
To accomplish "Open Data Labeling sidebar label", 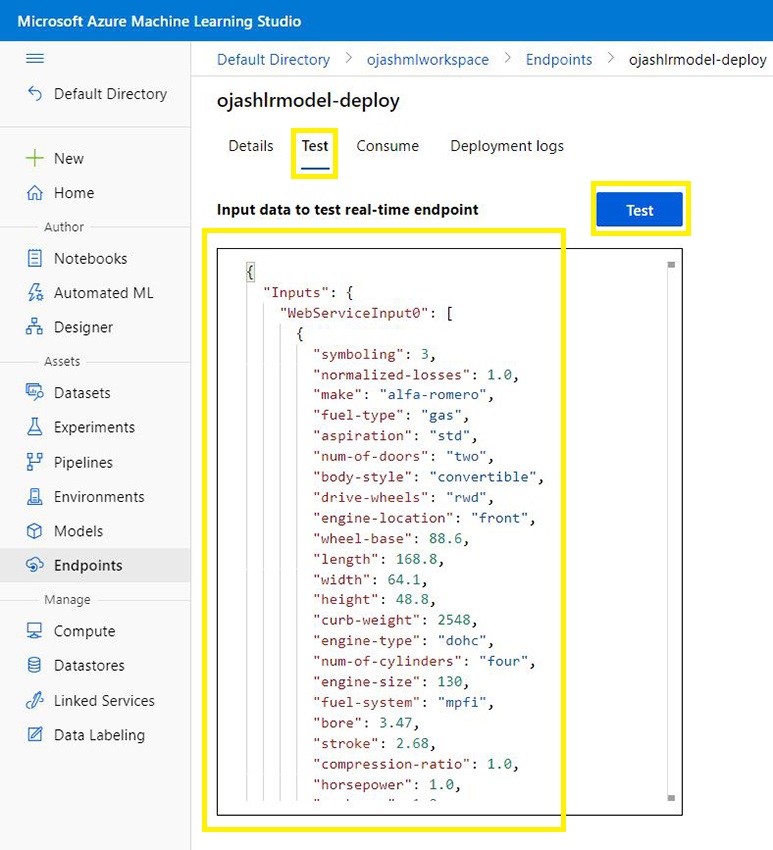I will pyautogui.click(x=99, y=735).
